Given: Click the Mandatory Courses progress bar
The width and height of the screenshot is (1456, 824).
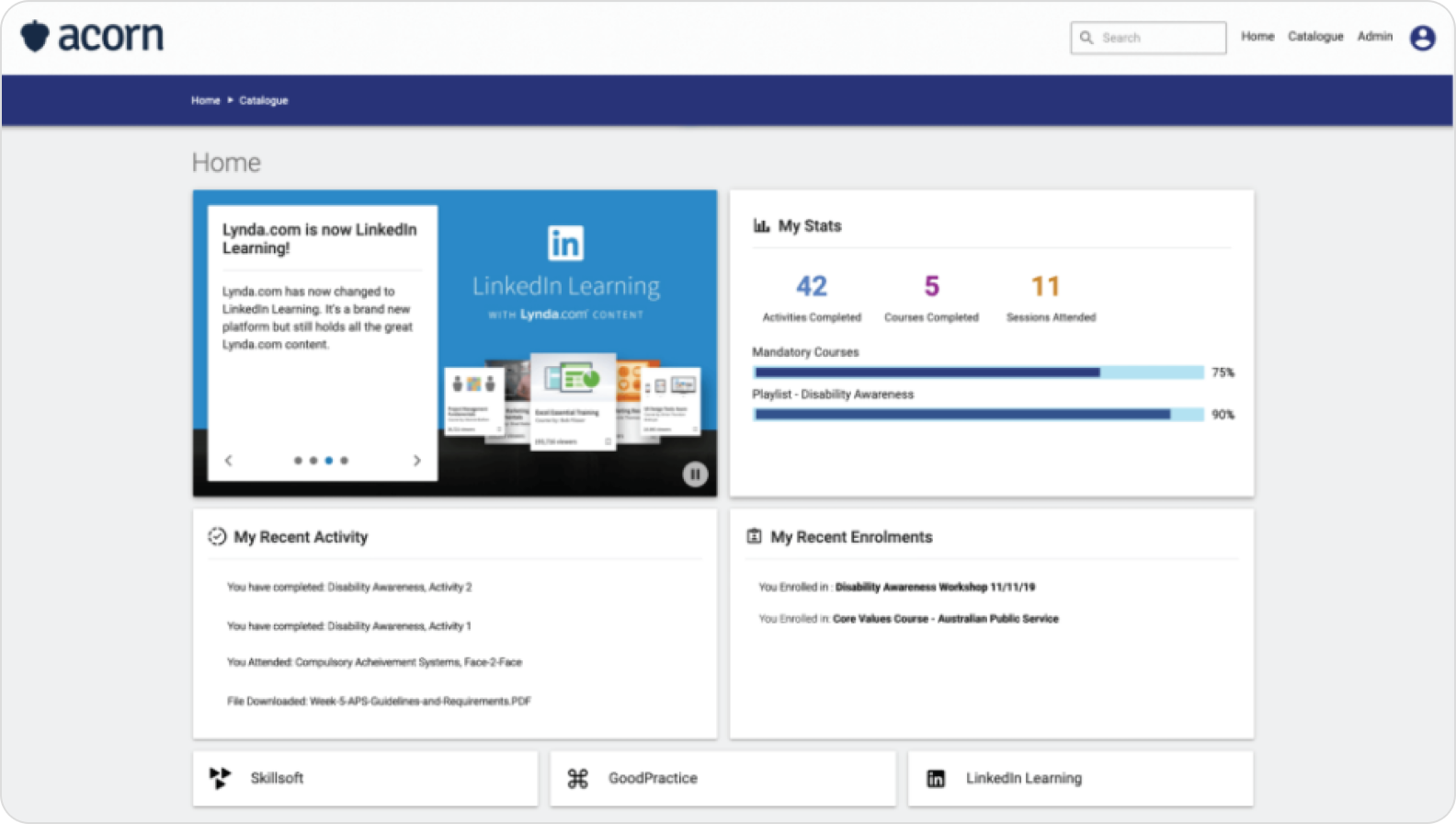Looking at the screenshot, I should click(x=978, y=372).
